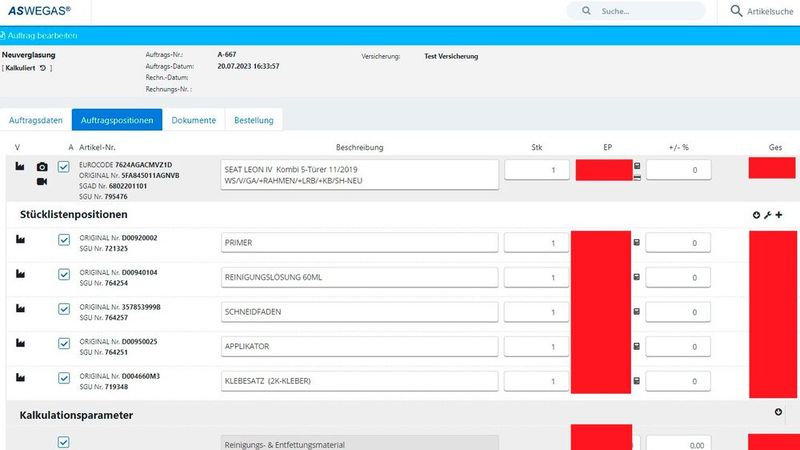Screen dimensions: 800x450
Task: Open the calculator icon on PRIMER row
Action: pos(637,242)
